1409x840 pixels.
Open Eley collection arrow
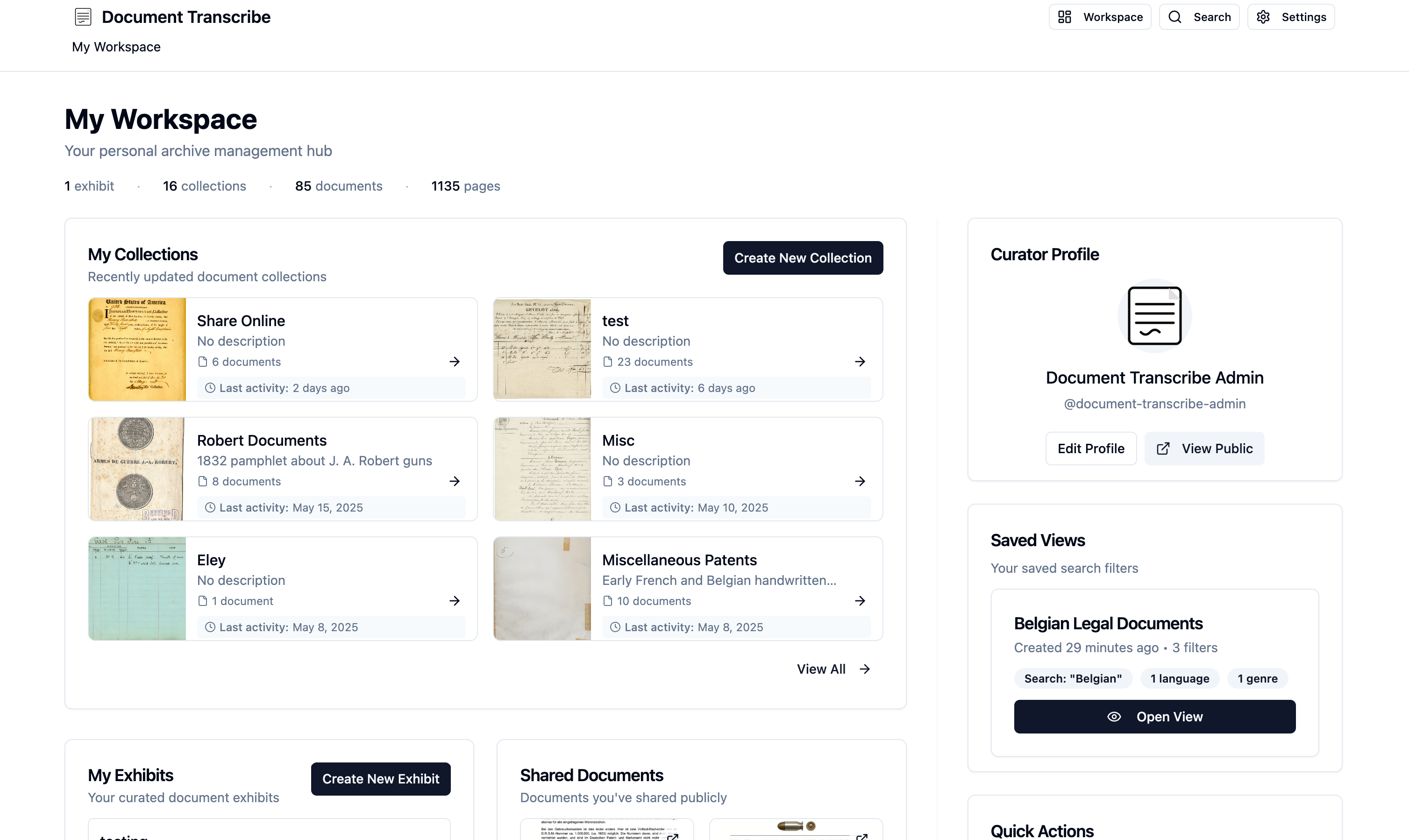pyautogui.click(x=455, y=600)
